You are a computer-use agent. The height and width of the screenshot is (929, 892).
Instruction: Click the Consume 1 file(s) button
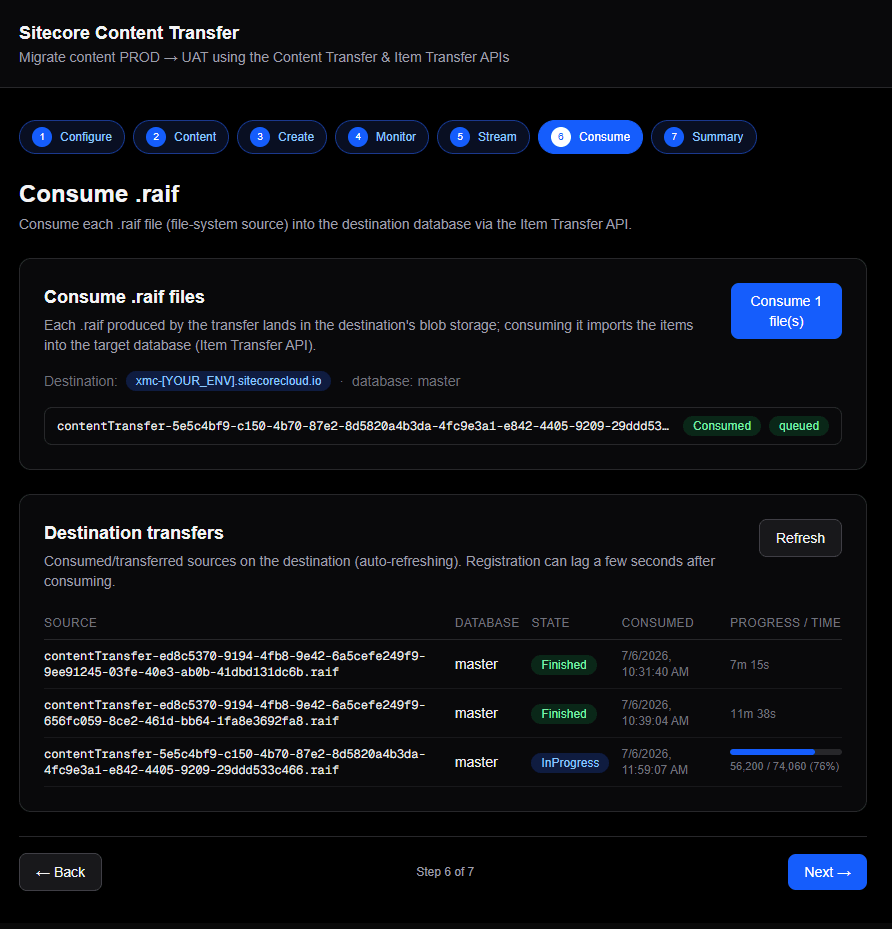(x=786, y=311)
